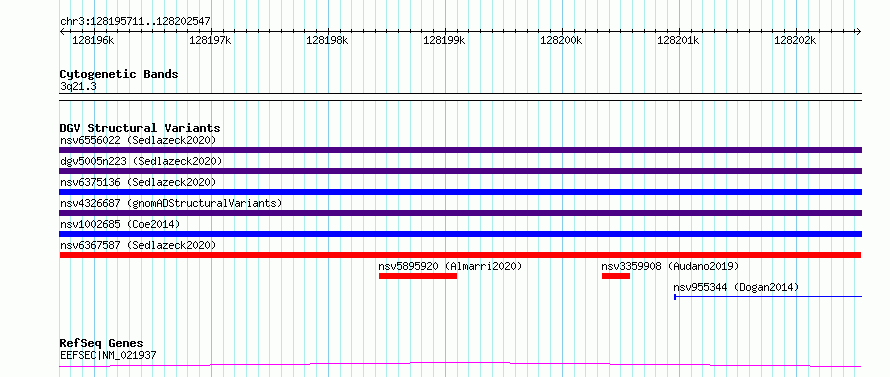Click the DGV Structural Variants track title
The height and width of the screenshot is (377, 890).
tap(140, 128)
